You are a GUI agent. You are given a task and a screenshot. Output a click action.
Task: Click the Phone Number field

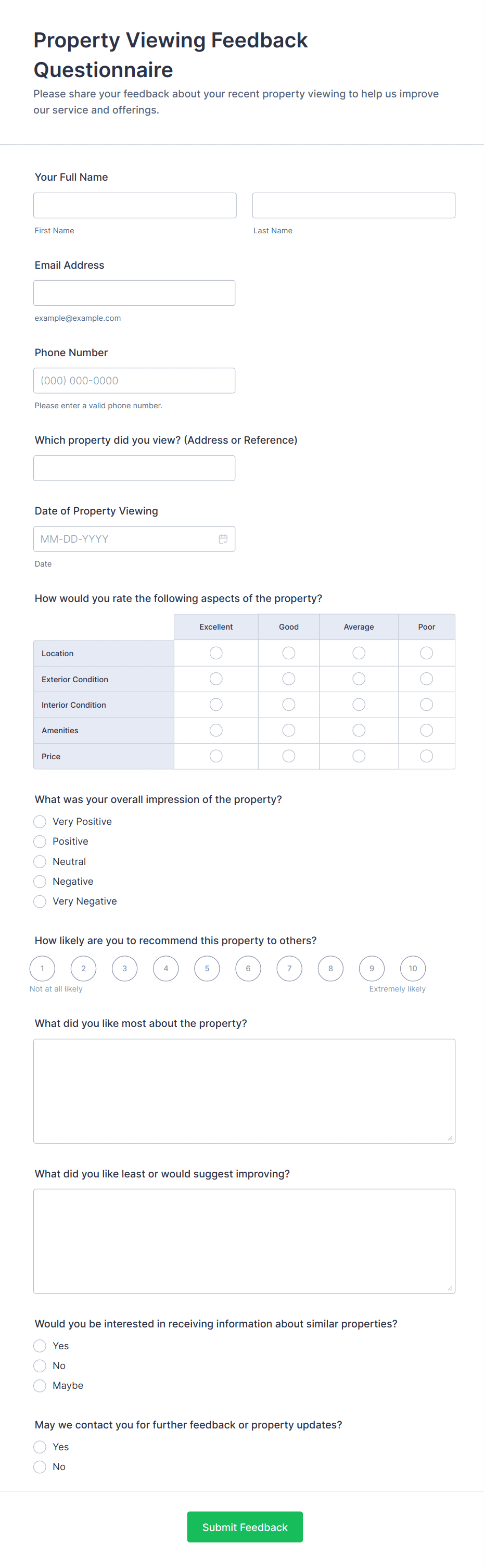[134, 381]
